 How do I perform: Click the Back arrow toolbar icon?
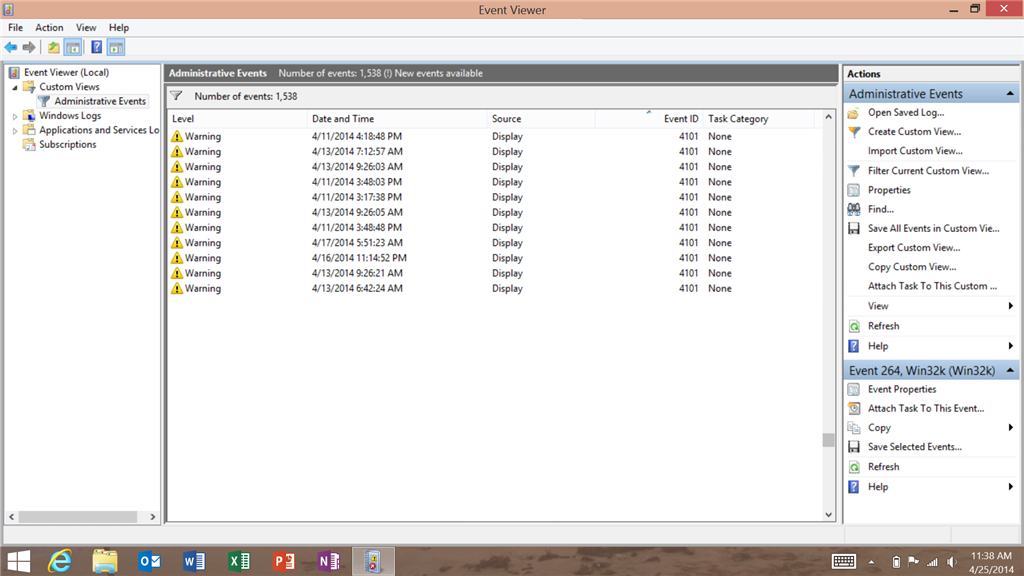(x=11, y=47)
